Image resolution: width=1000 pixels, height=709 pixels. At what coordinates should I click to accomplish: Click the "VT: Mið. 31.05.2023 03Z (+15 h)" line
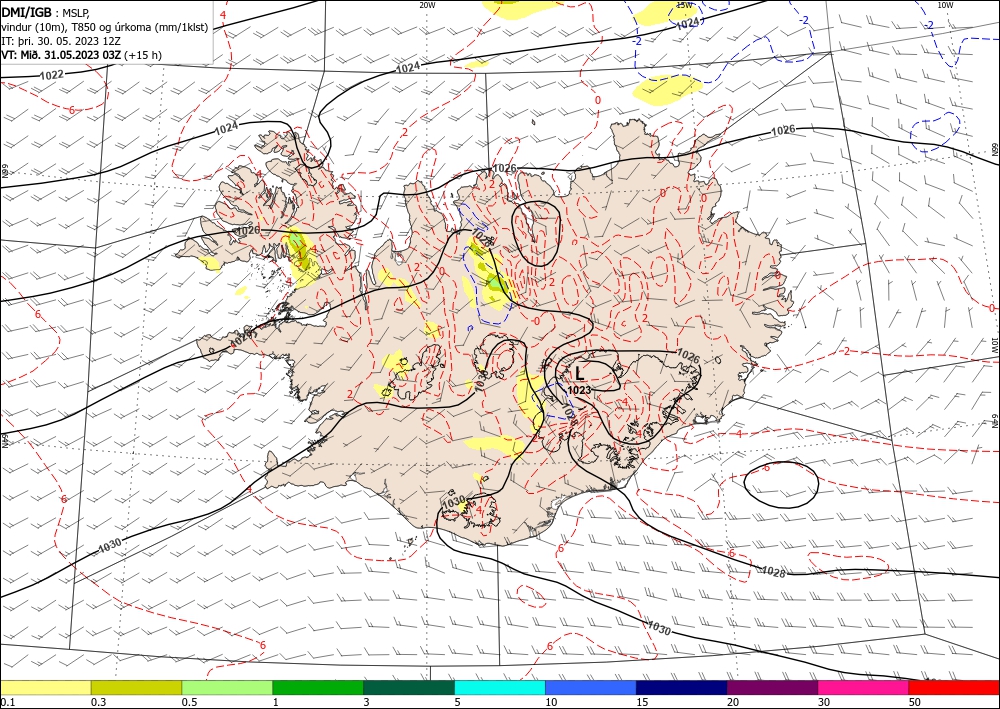point(81,55)
